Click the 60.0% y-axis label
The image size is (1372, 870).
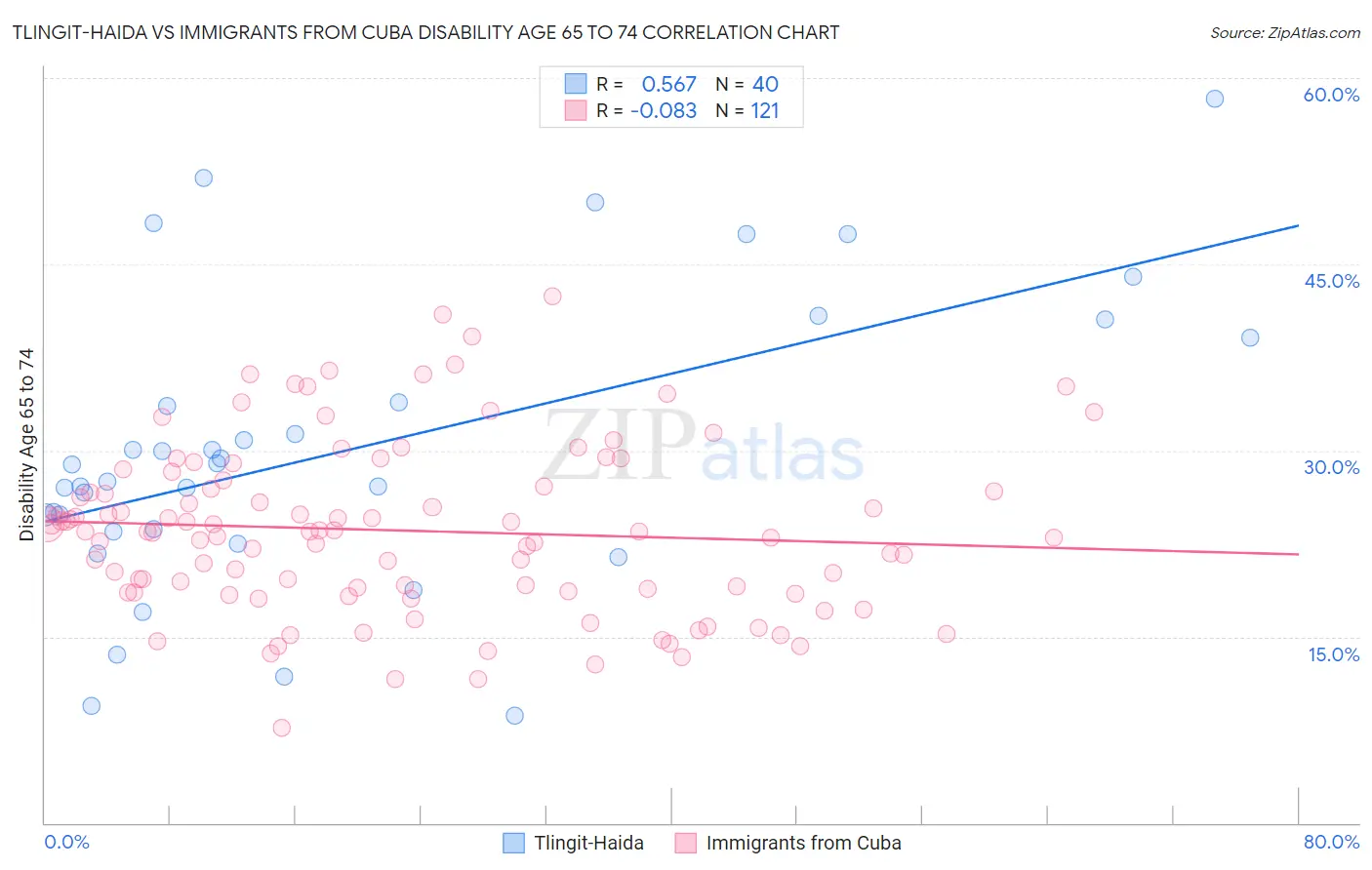point(1331,95)
